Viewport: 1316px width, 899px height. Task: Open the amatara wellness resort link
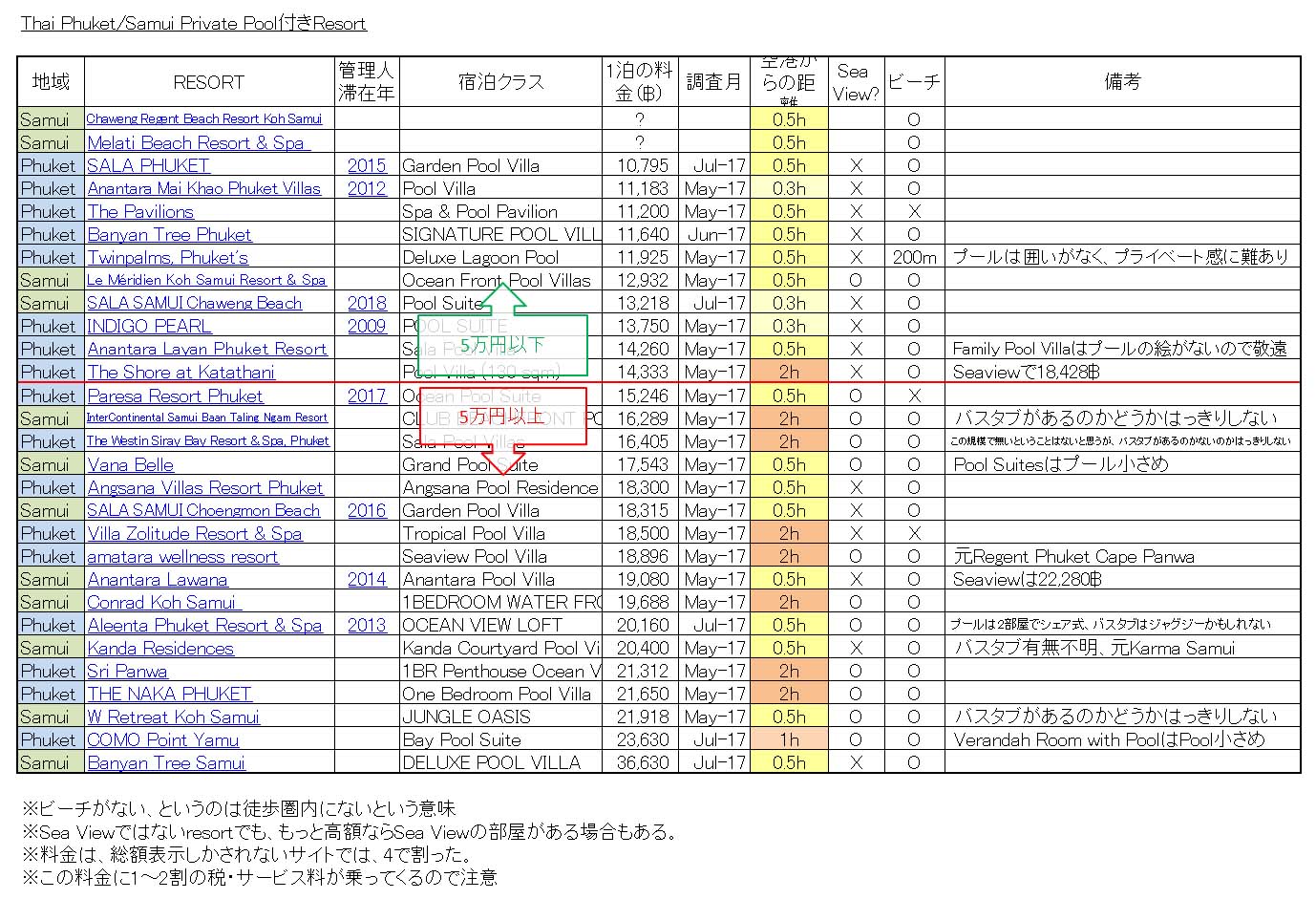coord(183,556)
